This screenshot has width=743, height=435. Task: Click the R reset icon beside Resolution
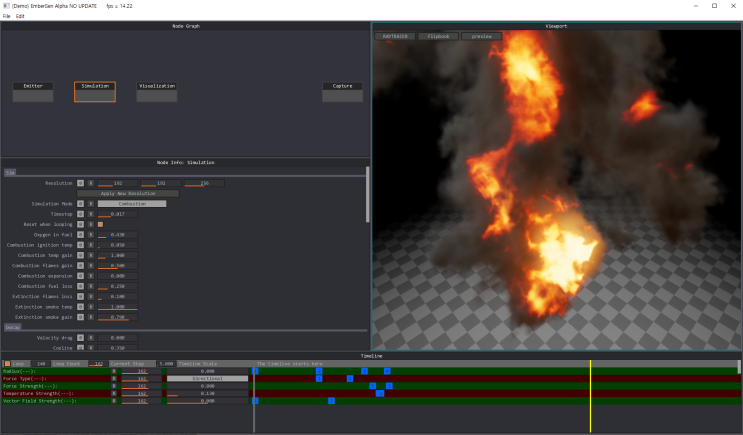point(91,183)
